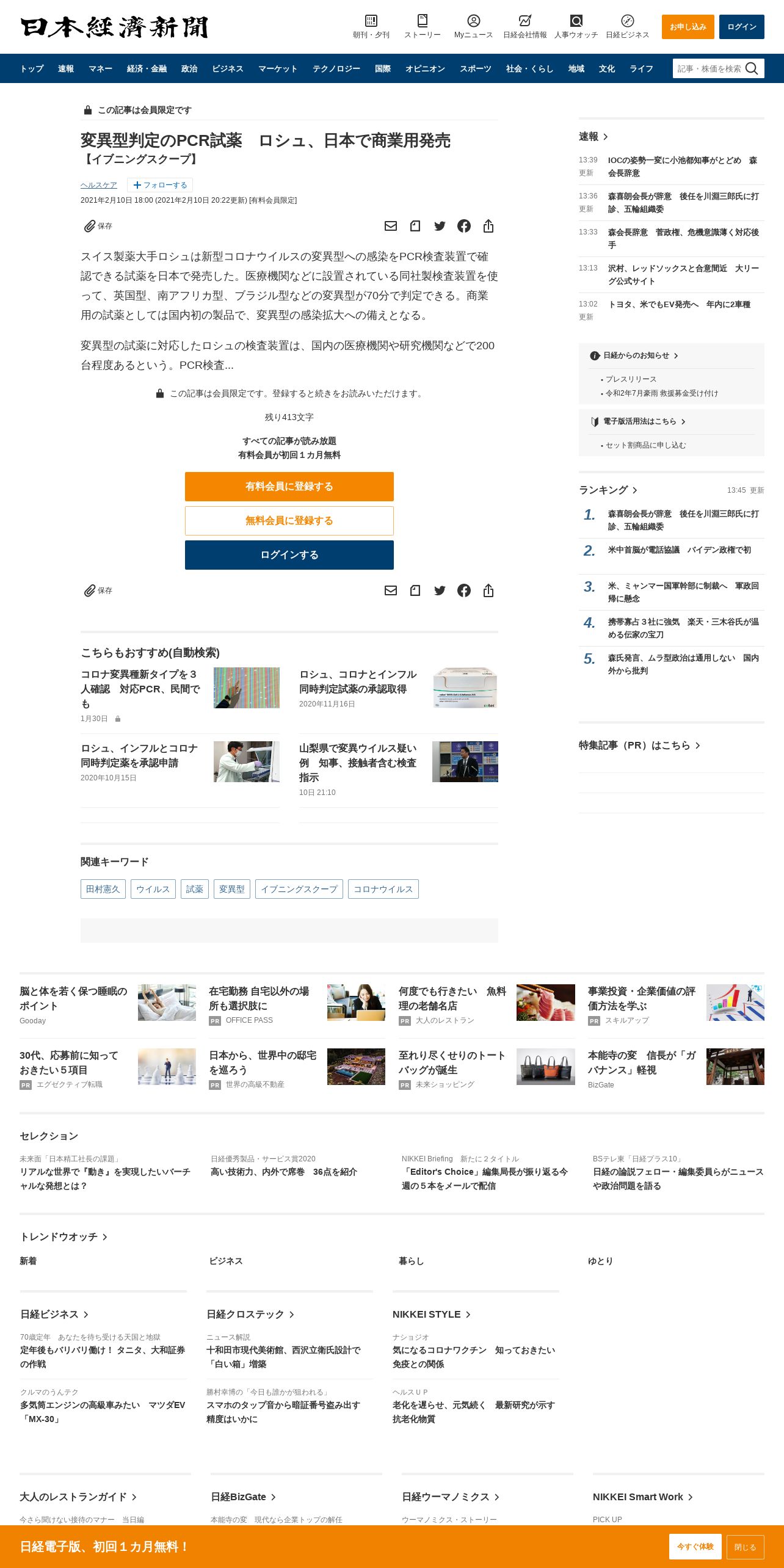Expand 日経からのお知らせ section
This screenshot has width=784, height=1568.
635,355
